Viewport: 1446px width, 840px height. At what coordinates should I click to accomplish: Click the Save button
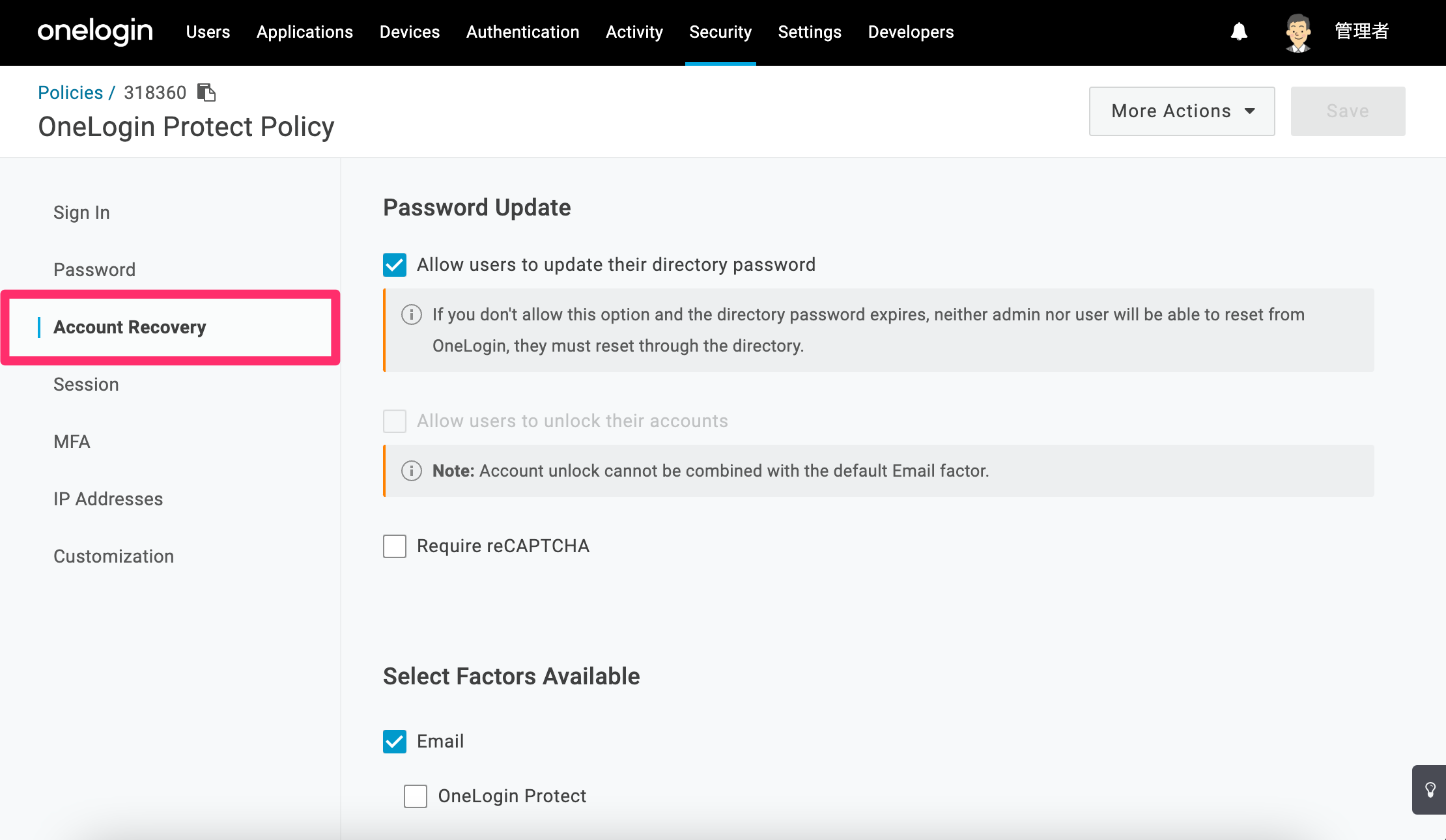1348,111
